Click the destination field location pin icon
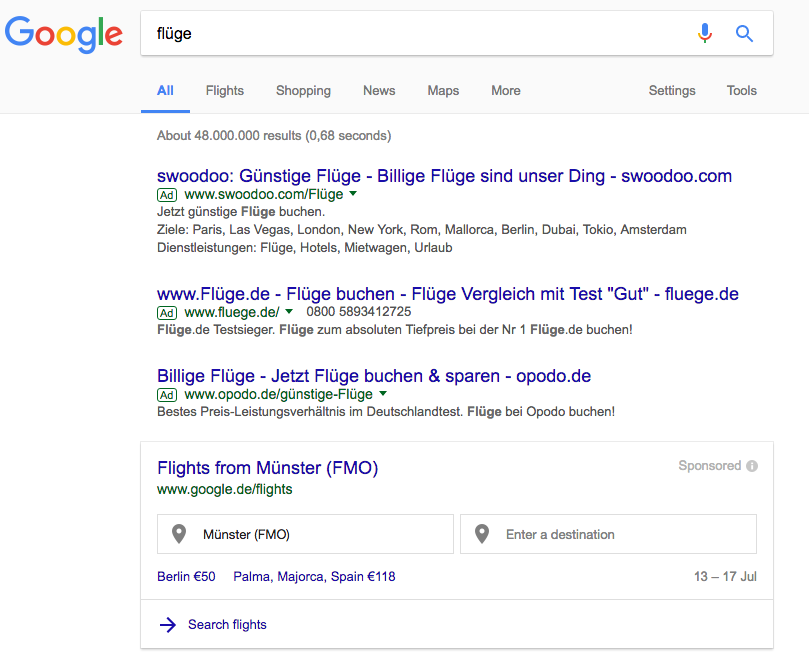The height and width of the screenshot is (659, 809). [x=482, y=534]
